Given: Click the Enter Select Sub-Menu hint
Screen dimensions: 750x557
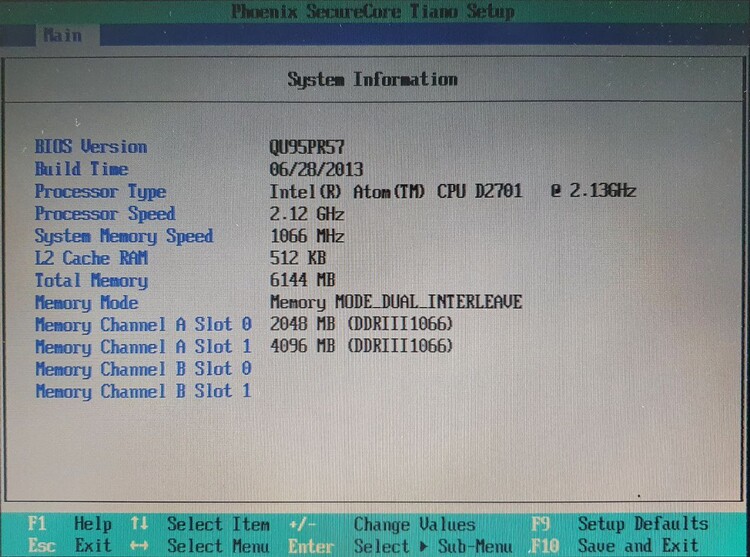Looking at the screenshot, I should click(400, 546).
